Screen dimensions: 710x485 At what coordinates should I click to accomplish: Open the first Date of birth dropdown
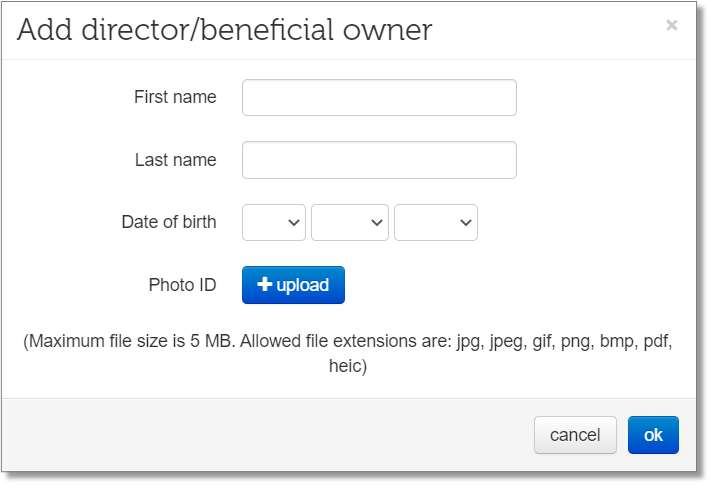(273, 222)
